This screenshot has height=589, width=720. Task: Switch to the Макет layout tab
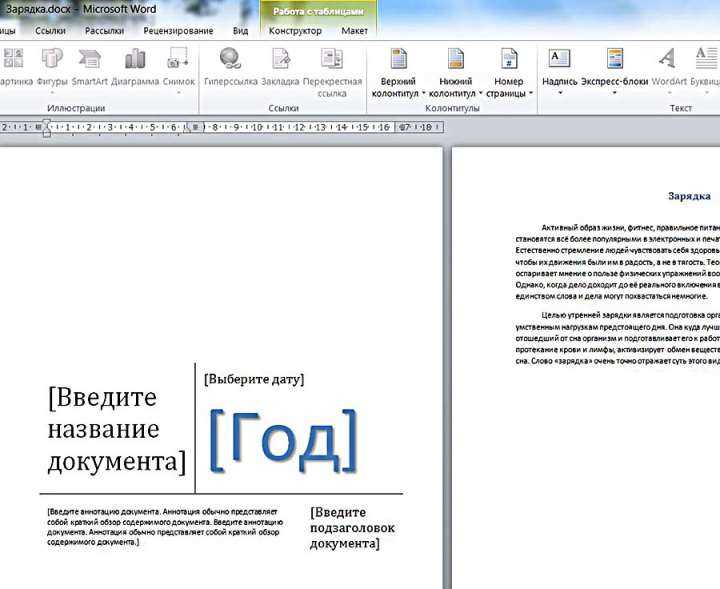(354, 31)
